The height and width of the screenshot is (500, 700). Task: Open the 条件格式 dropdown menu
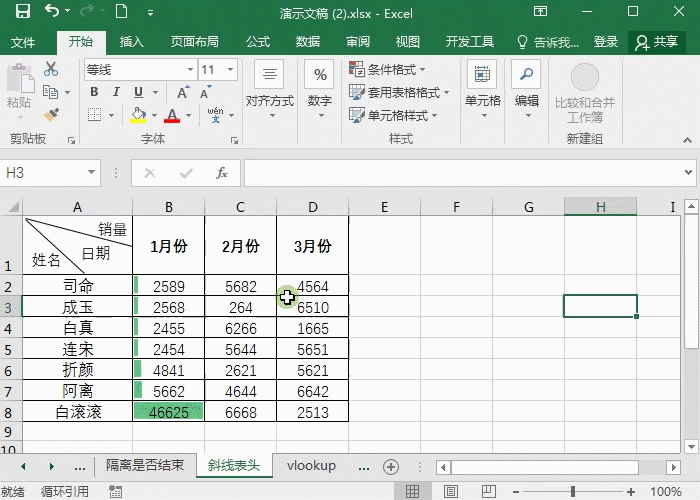[x=388, y=70]
